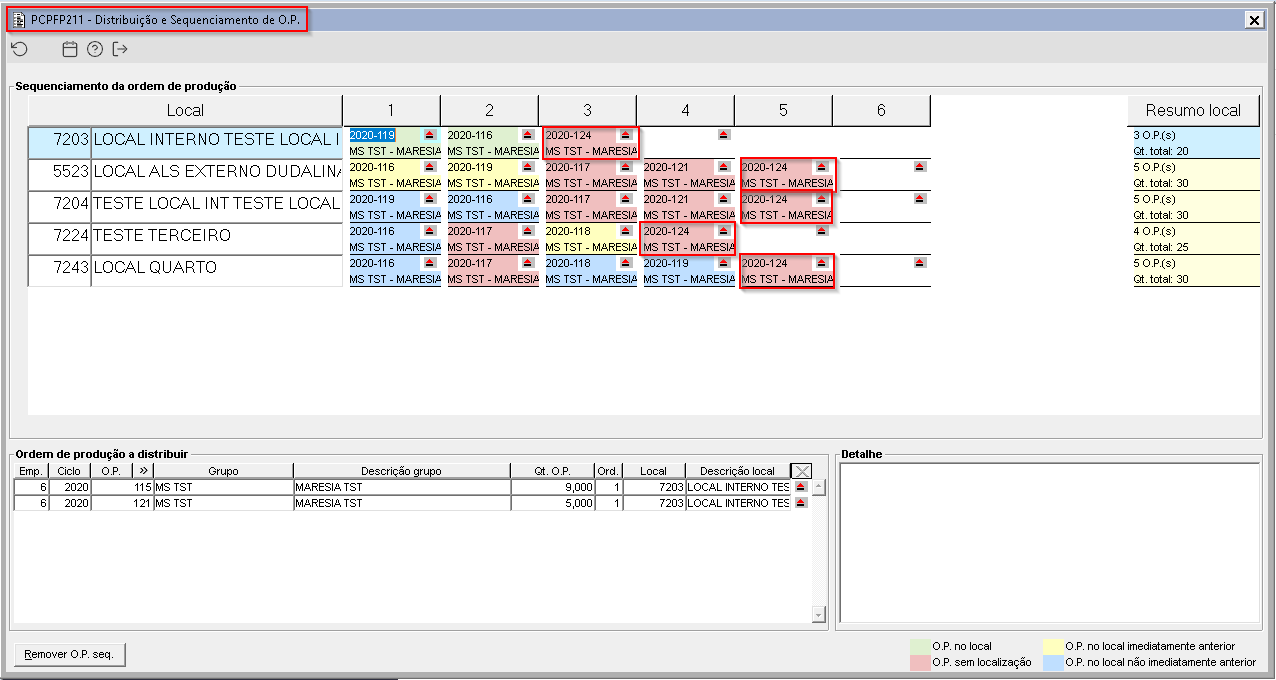Open the help question-mark icon
1276x680 pixels.
[95, 49]
